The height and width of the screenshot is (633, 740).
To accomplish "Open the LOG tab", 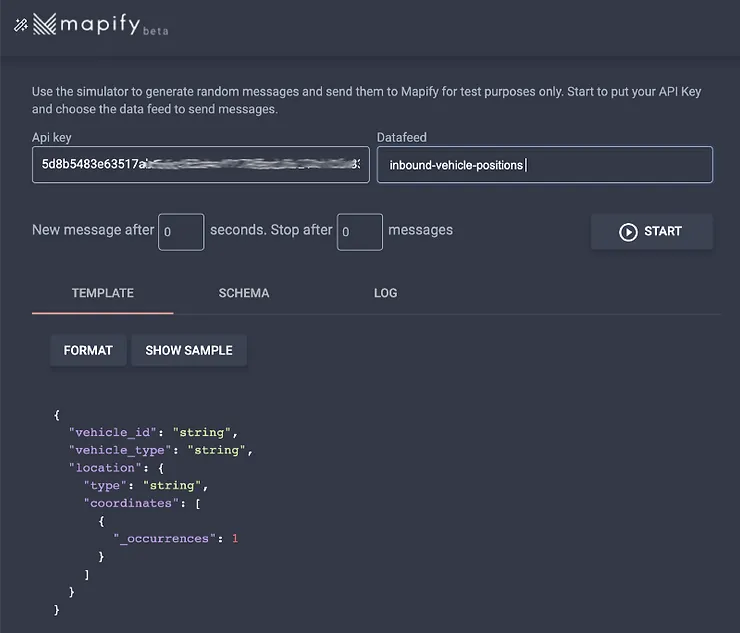I will click(x=386, y=293).
